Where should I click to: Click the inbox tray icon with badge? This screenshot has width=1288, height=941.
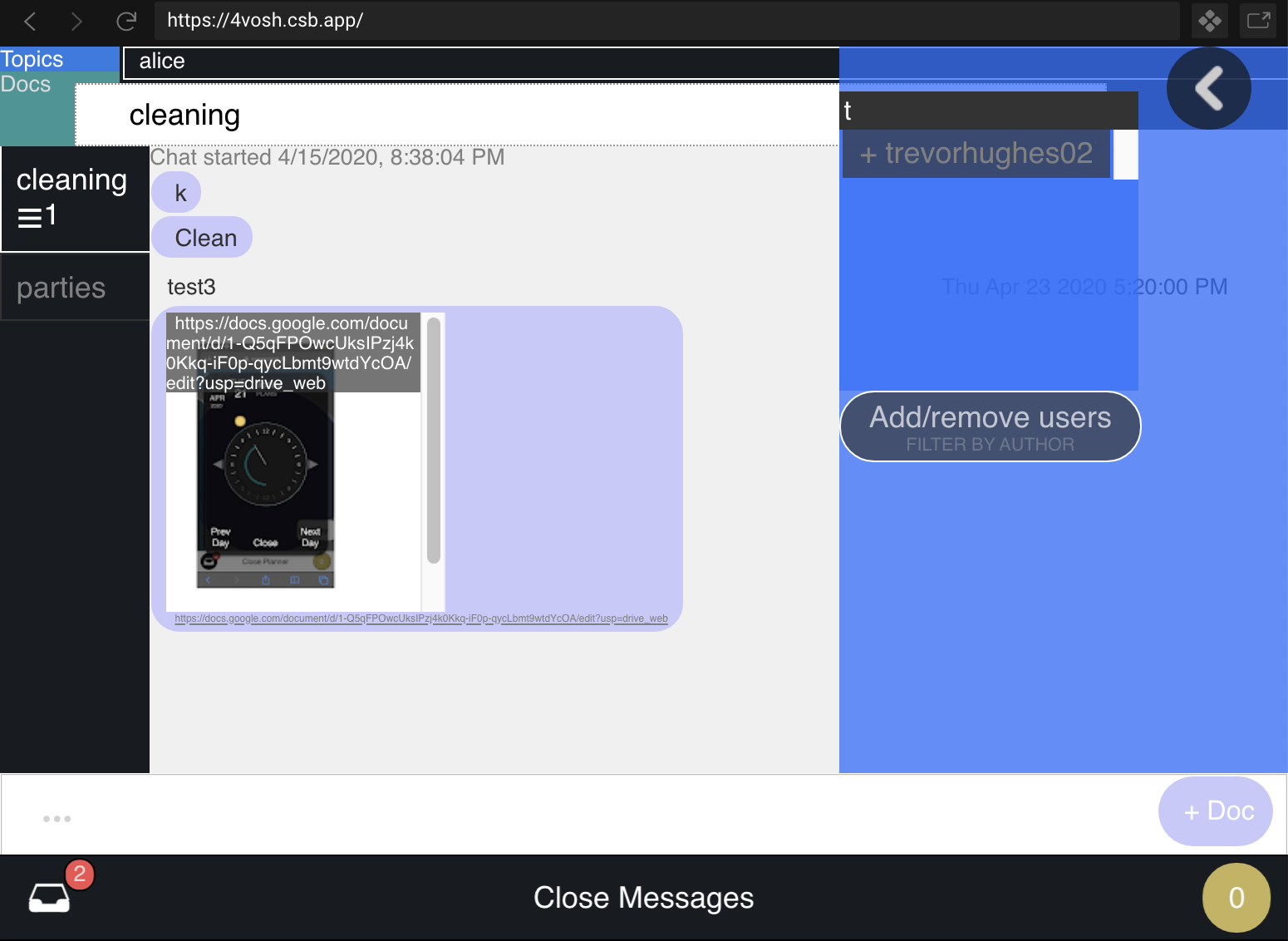coord(50,897)
